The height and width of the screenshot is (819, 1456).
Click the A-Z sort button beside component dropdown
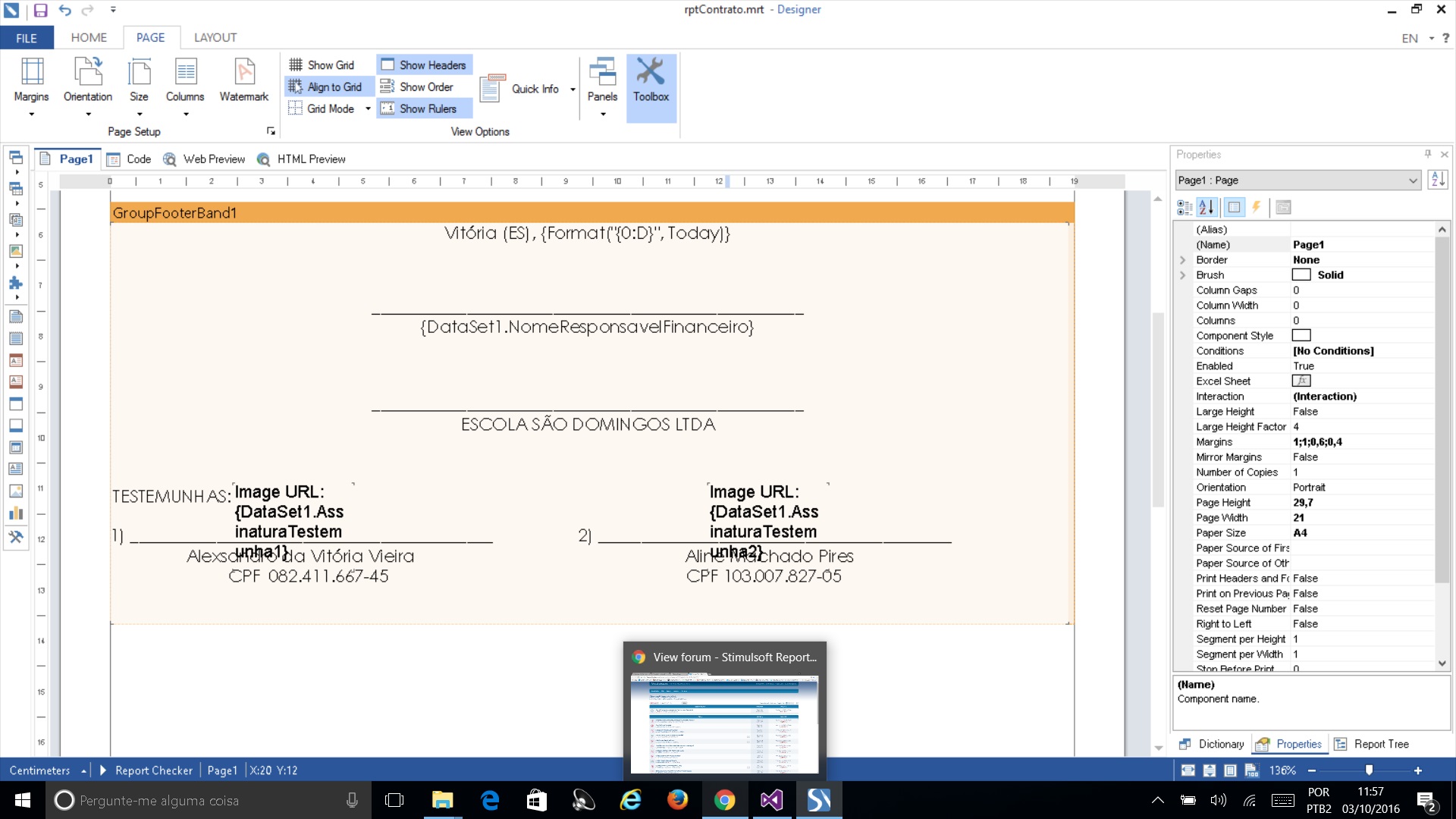(1437, 180)
